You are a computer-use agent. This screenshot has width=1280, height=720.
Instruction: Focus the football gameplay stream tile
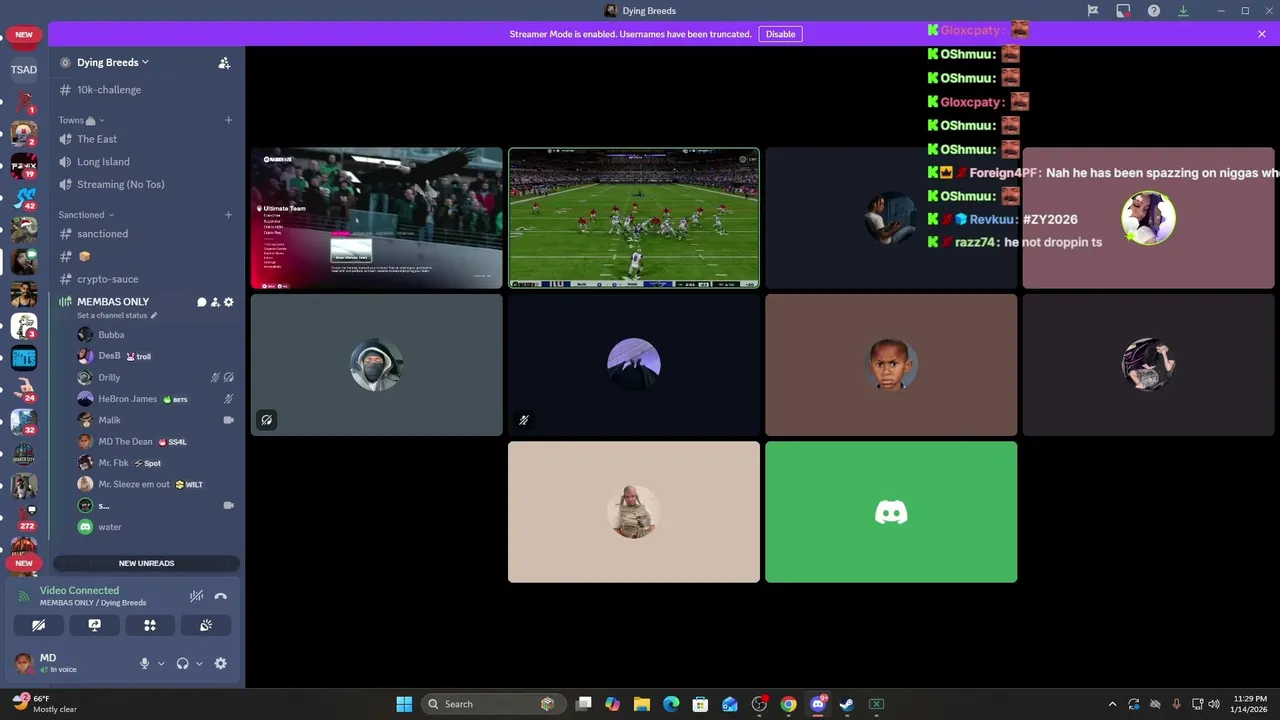coord(634,218)
